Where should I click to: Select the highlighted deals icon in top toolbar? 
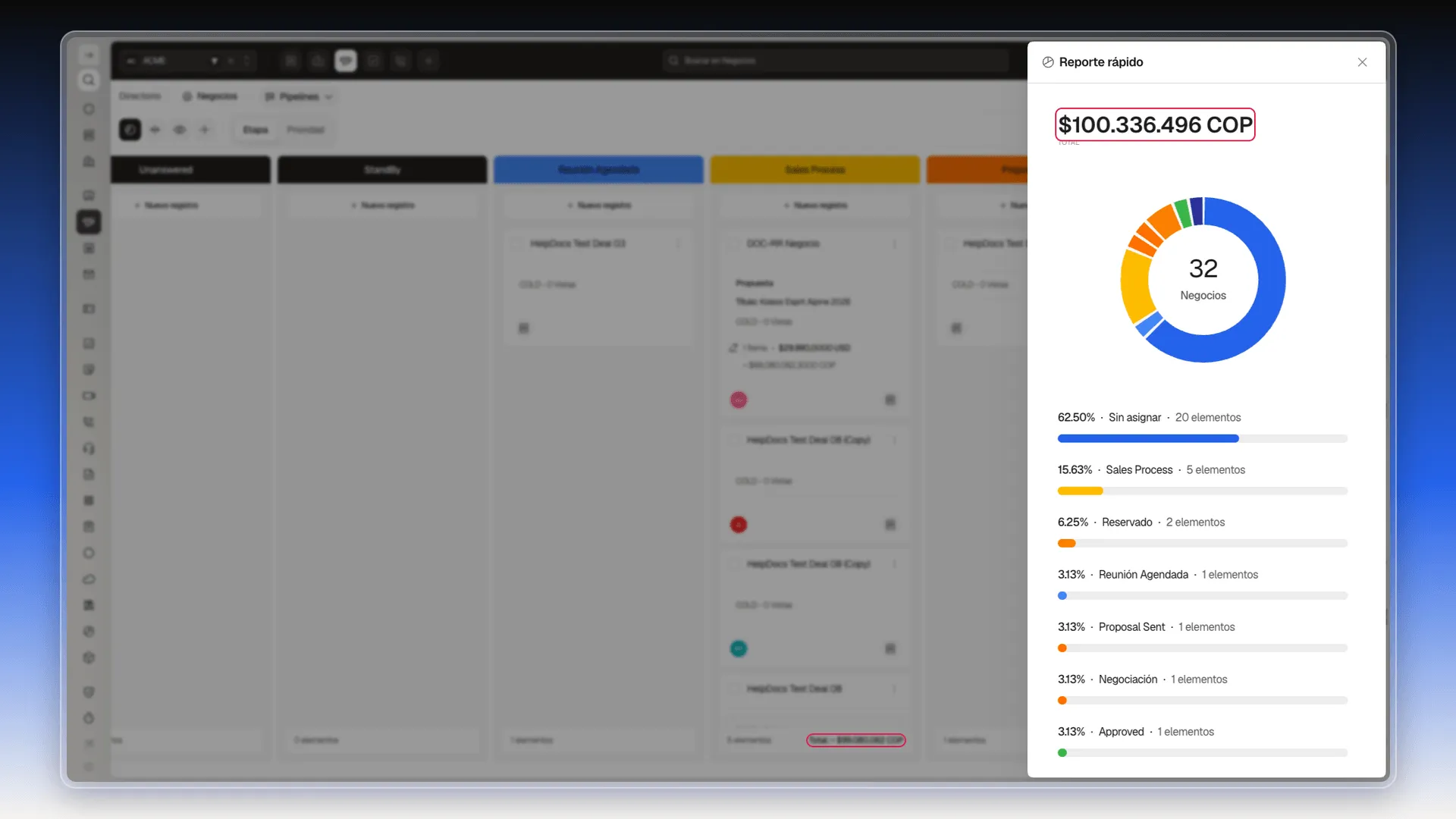point(346,61)
